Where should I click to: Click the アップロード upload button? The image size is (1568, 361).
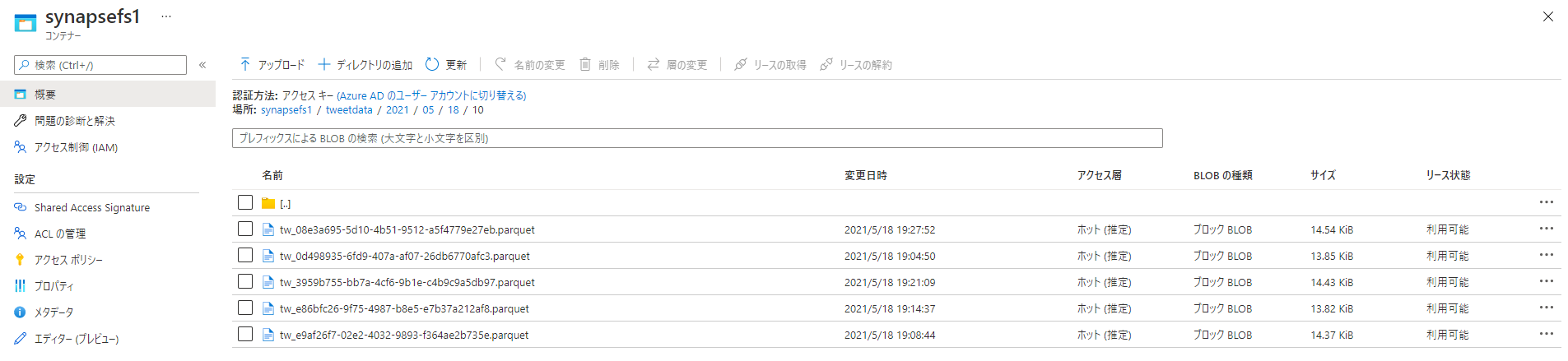point(272,65)
